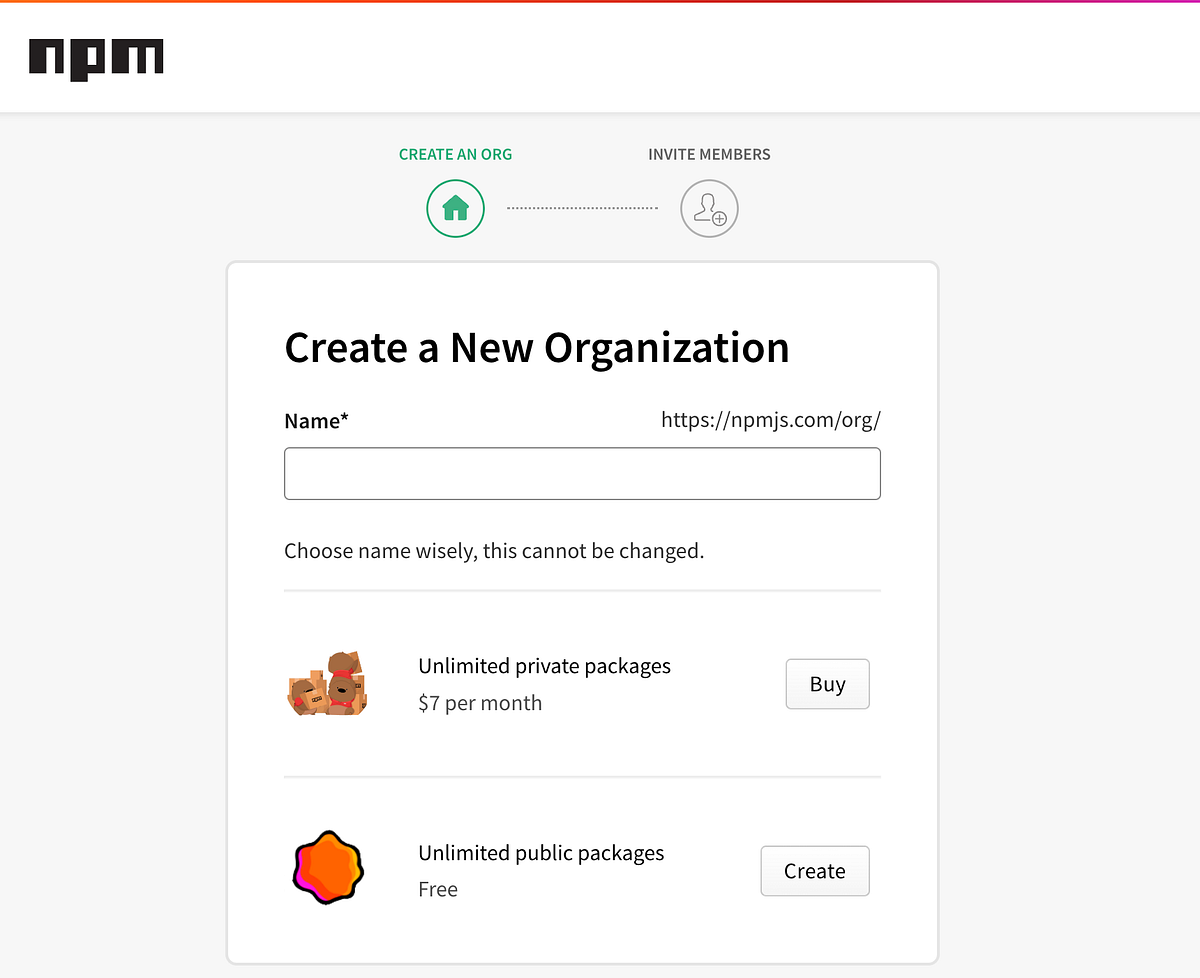
Task: Click the Buy button for private packages
Action: click(x=827, y=684)
